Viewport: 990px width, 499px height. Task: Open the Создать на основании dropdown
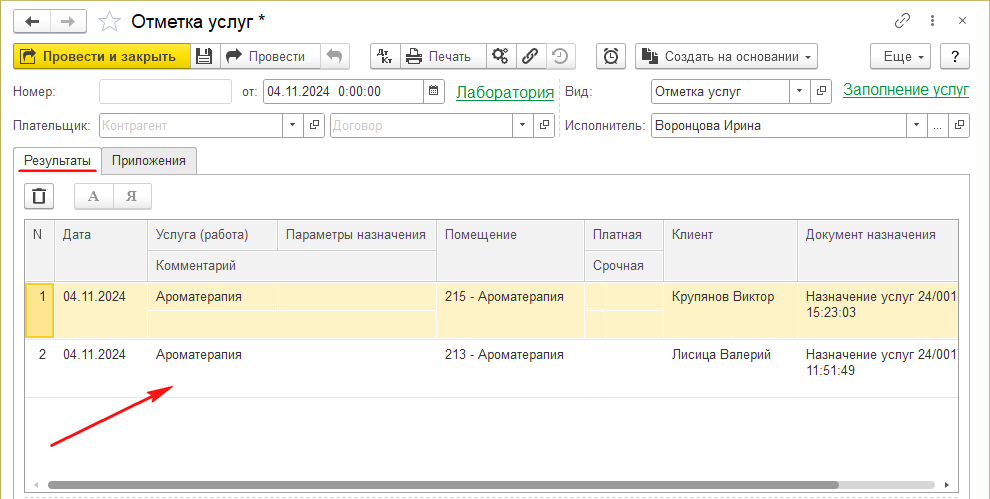click(726, 57)
